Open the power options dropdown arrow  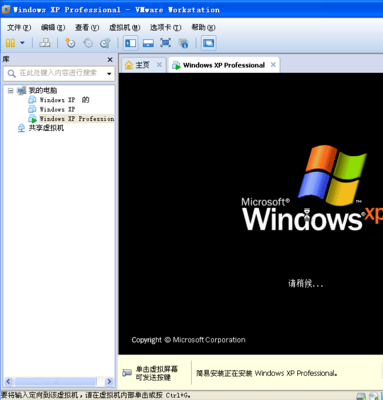(22, 43)
